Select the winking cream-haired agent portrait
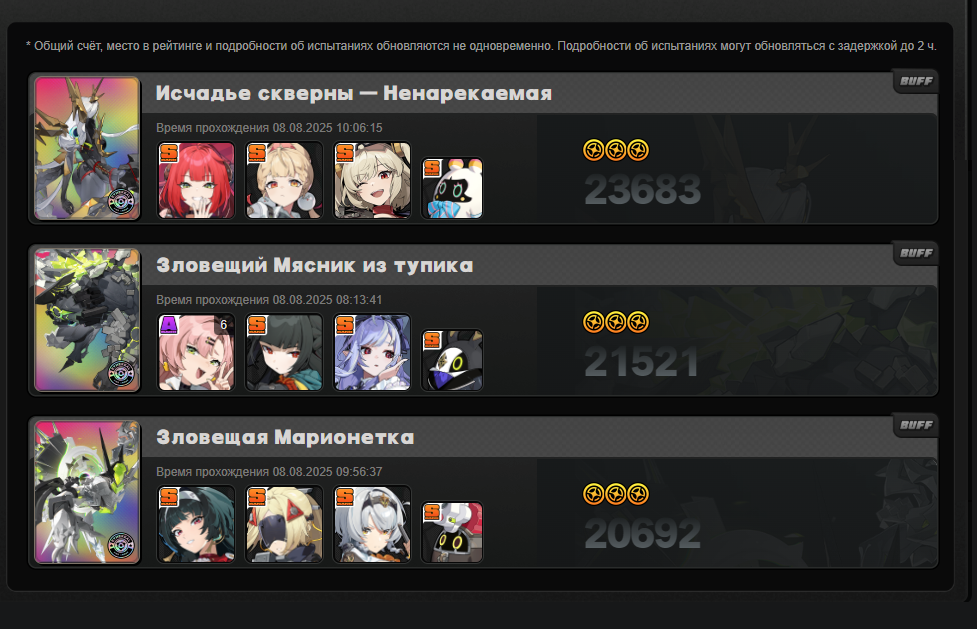This screenshot has height=629, width=977. coord(372,180)
